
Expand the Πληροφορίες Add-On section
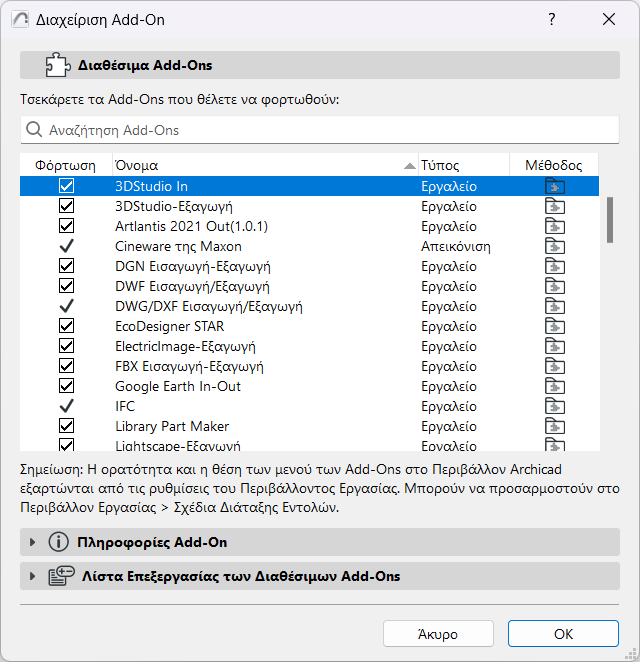coord(33,542)
